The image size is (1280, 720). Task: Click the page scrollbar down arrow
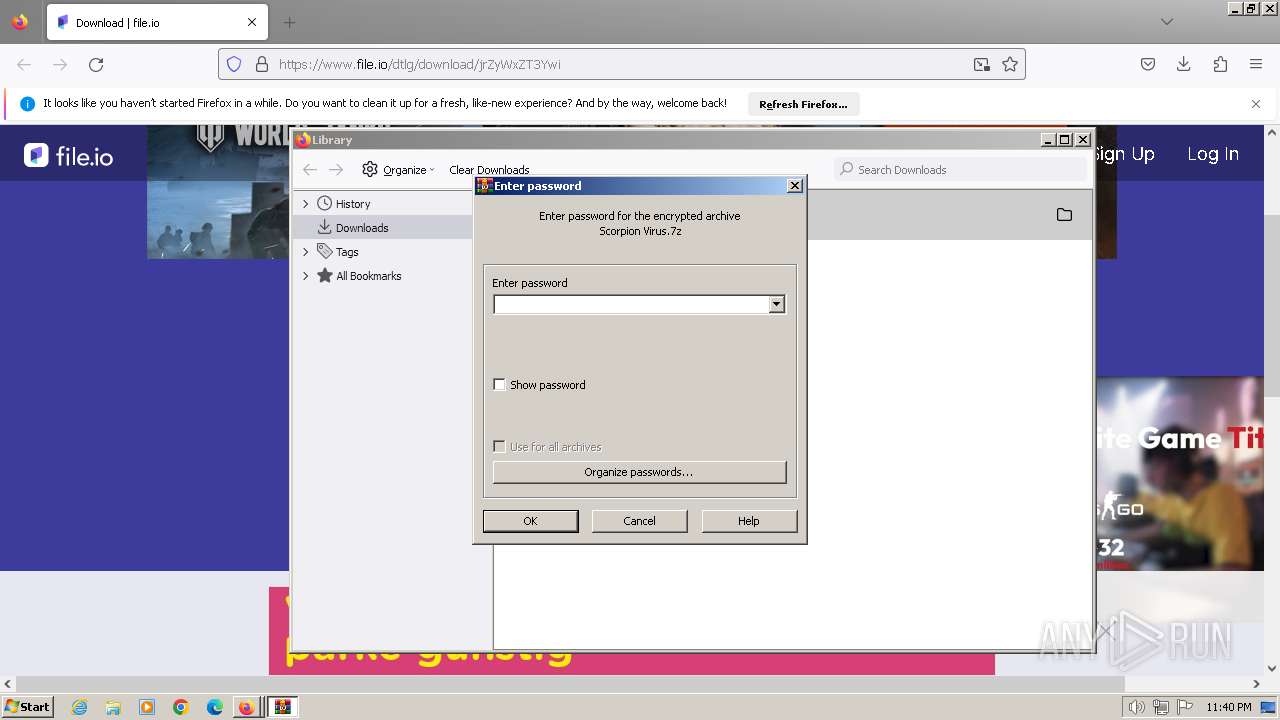click(x=1272, y=669)
